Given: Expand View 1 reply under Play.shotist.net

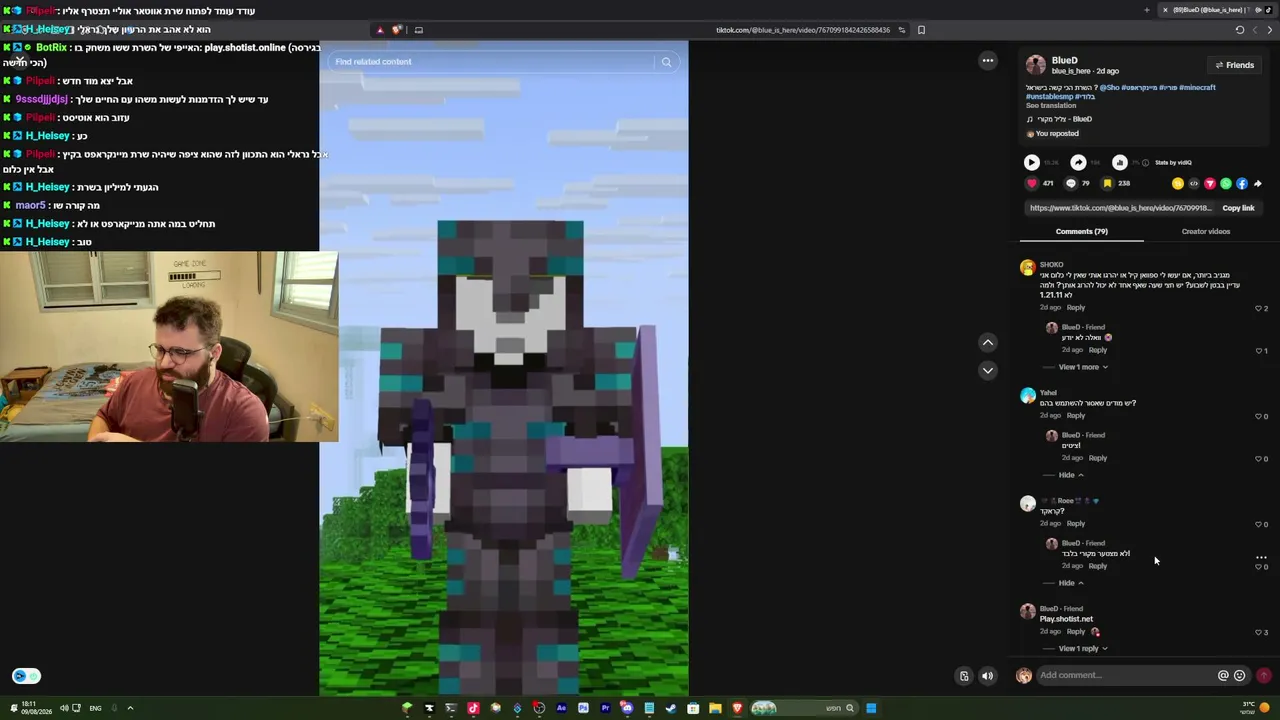Looking at the screenshot, I should click(x=1083, y=649).
